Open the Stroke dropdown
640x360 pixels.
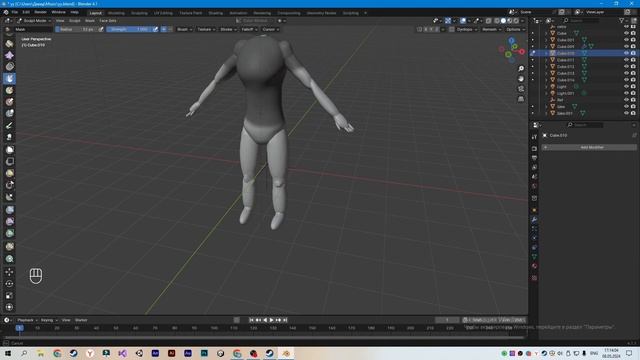228,29
